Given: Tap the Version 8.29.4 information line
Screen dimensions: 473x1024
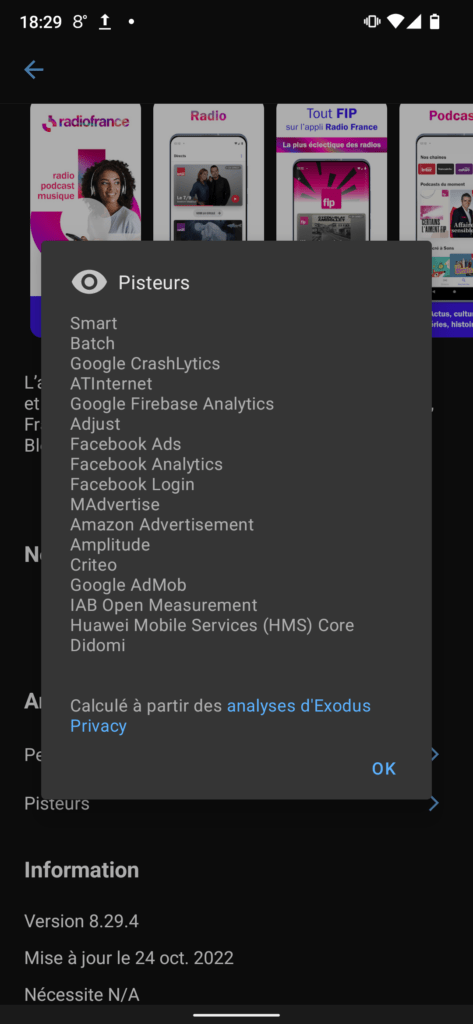Looking at the screenshot, I should (x=82, y=921).
